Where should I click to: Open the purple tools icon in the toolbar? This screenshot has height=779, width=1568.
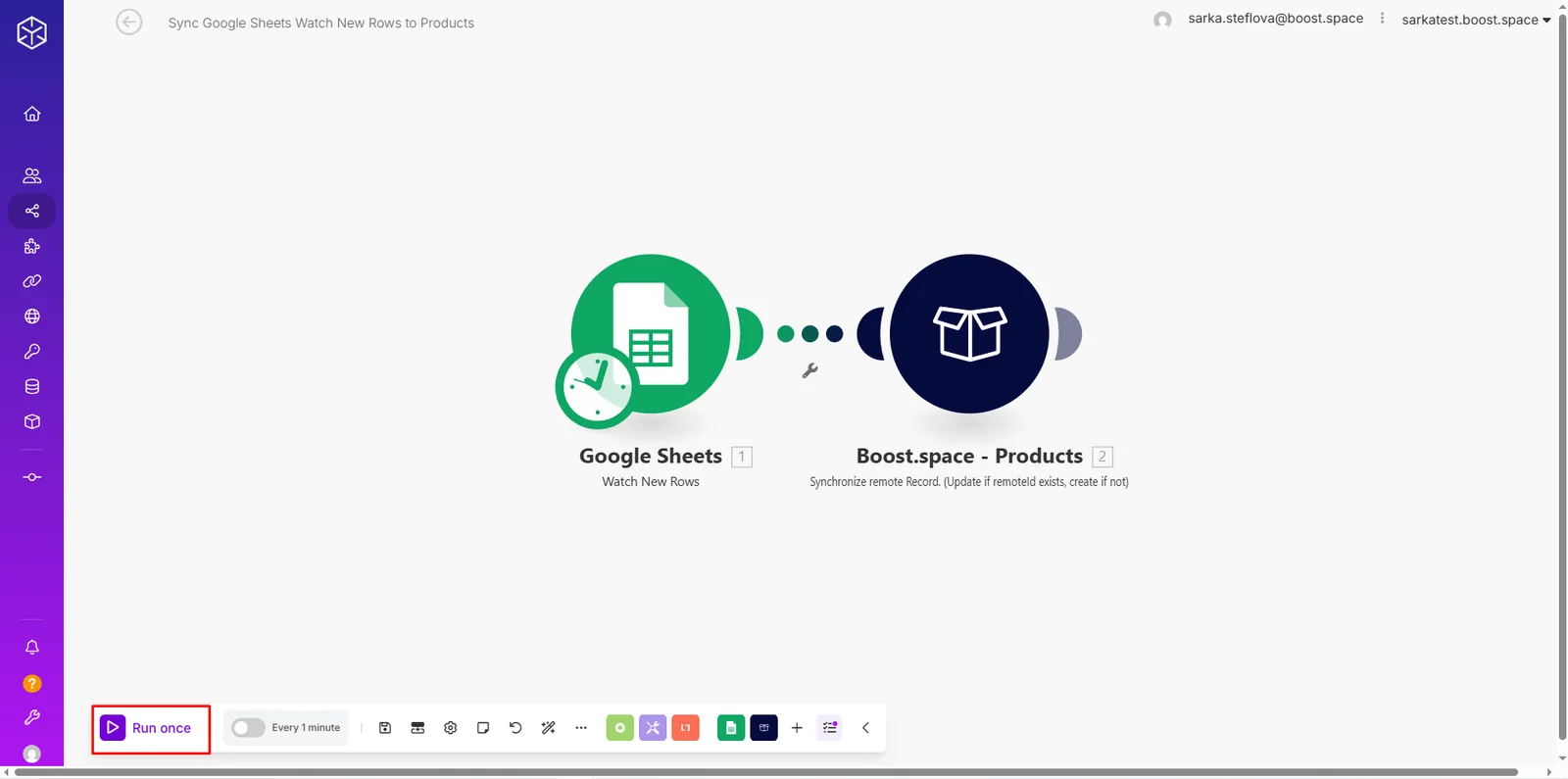[653, 728]
